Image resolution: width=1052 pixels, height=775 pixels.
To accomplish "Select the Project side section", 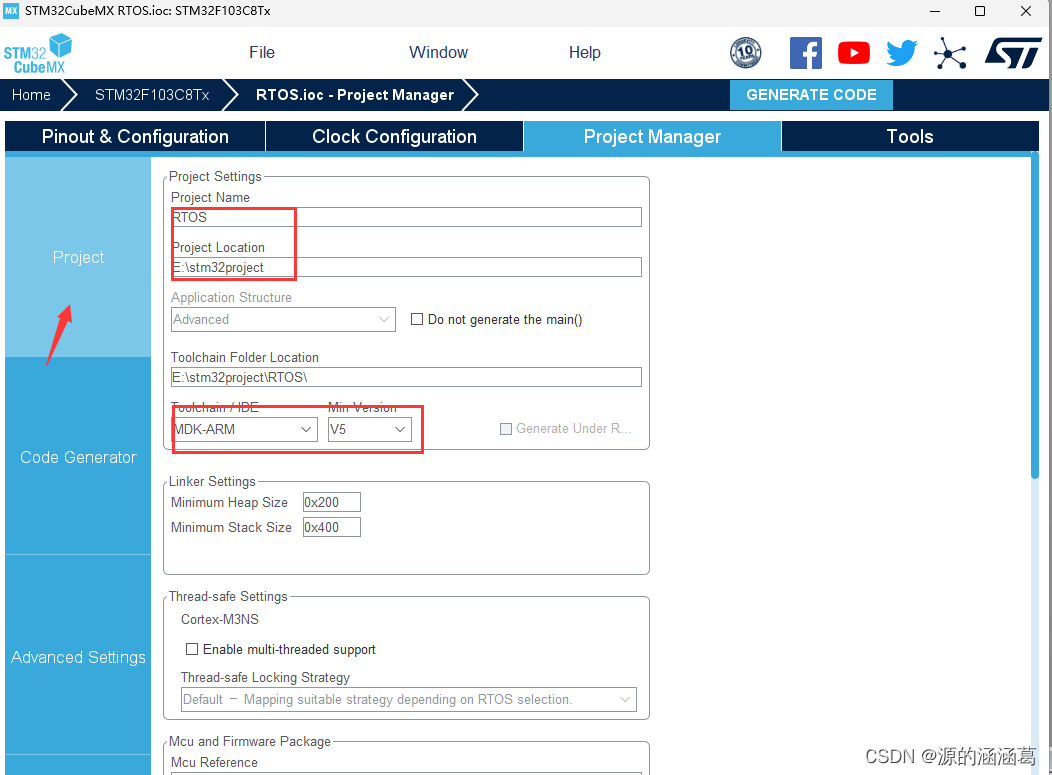I will [x=78, y=257].
